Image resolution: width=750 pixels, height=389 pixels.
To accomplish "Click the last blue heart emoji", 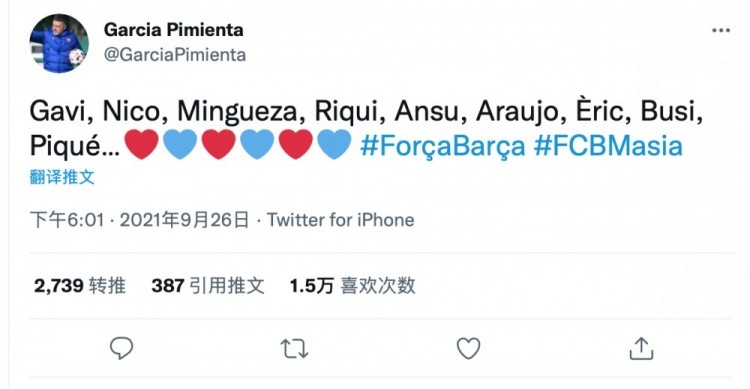I will tap(334, 144).
